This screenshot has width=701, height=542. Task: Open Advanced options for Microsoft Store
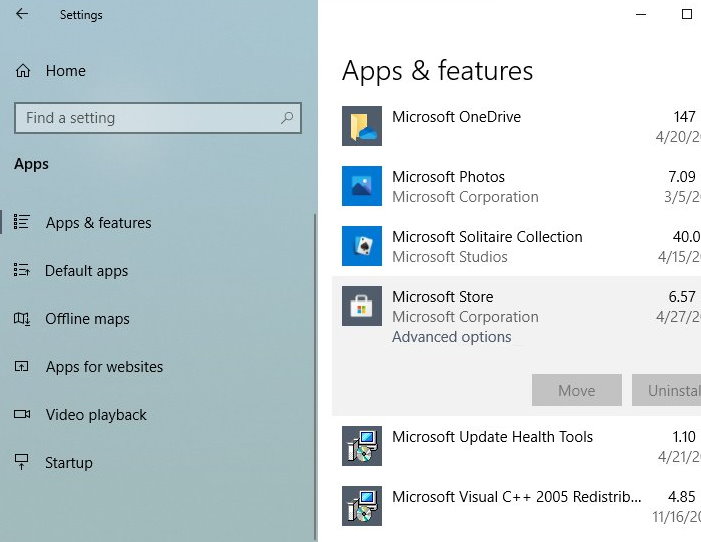(452, 337)
